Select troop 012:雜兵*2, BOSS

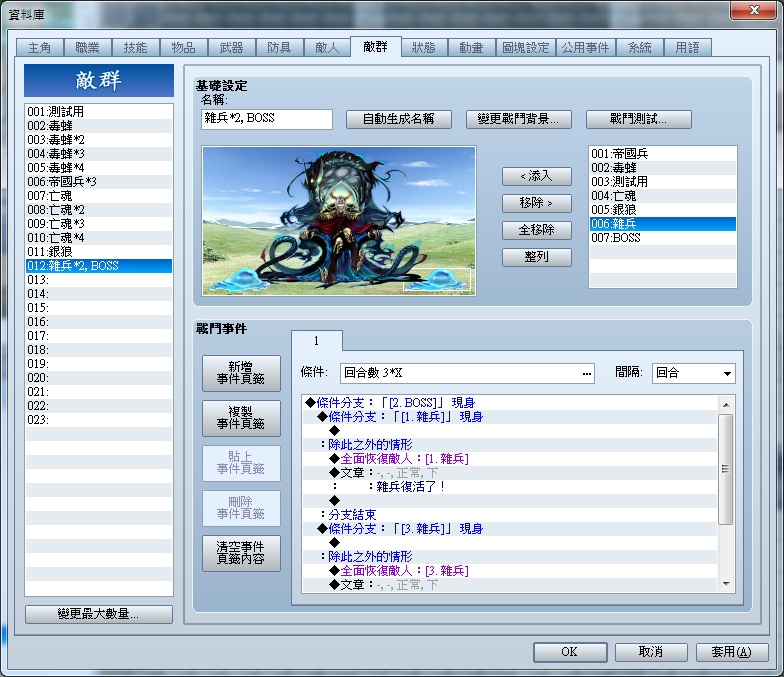[98, 266]
